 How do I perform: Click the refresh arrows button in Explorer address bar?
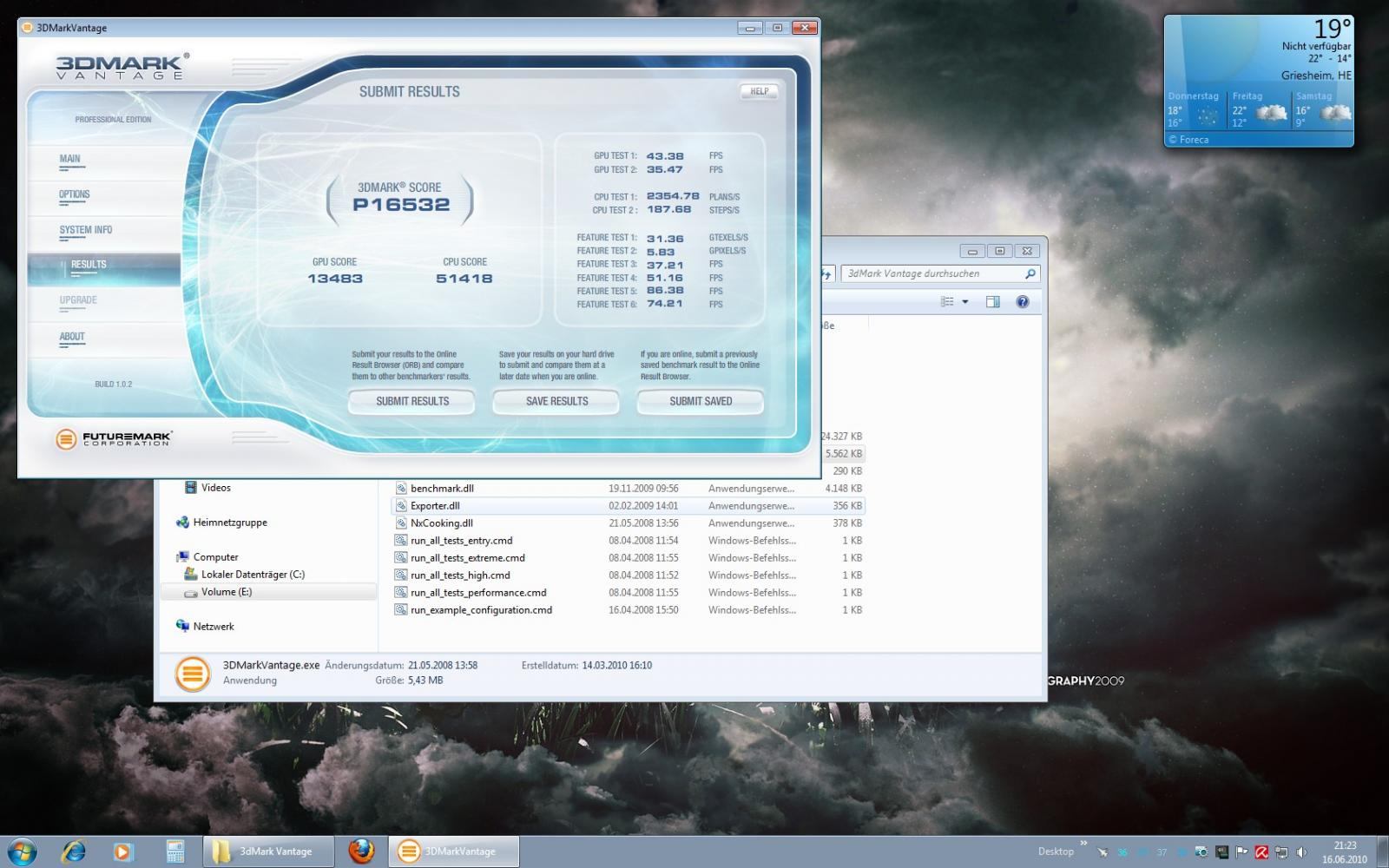[x=828, y=273]
